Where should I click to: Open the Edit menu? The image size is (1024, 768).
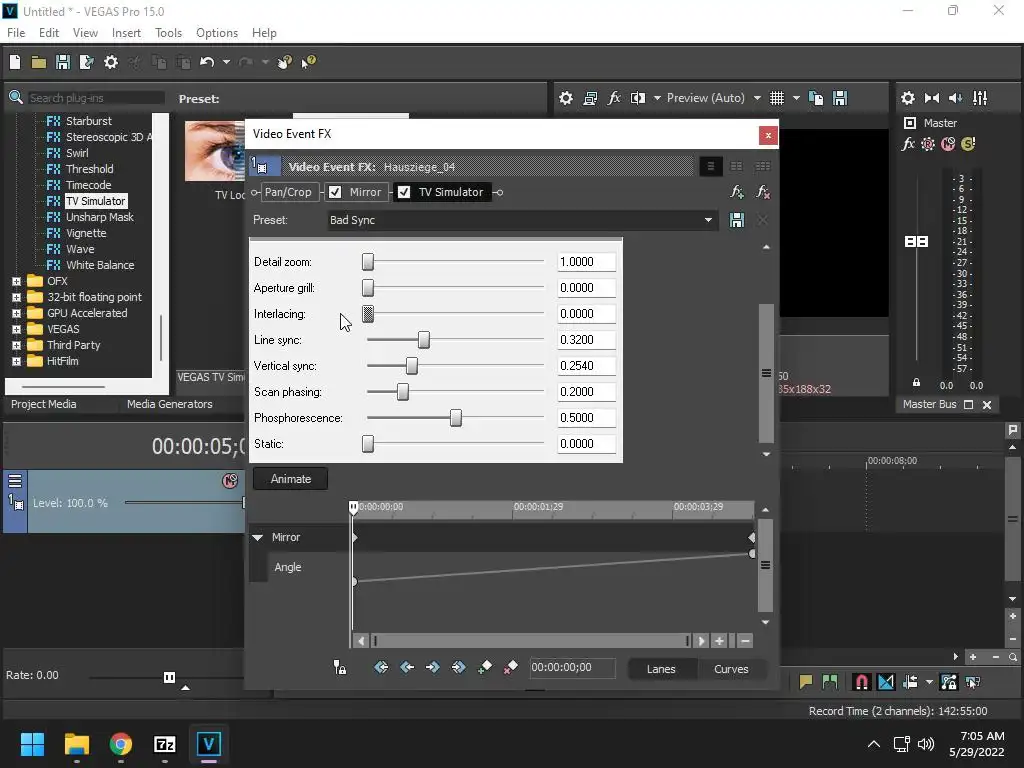[x=49, y=33]
